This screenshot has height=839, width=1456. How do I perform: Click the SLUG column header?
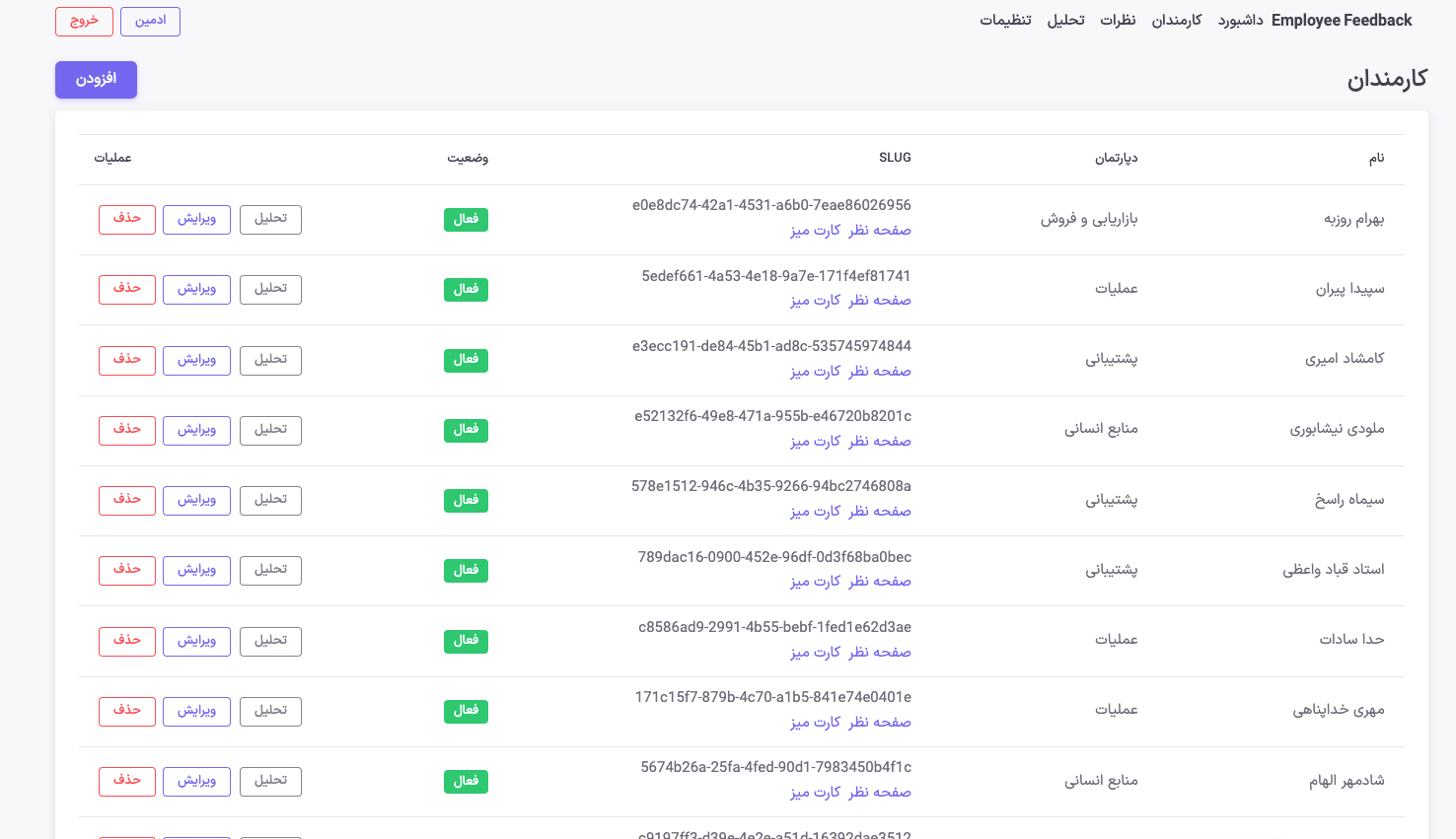click(x=895, y=158)
